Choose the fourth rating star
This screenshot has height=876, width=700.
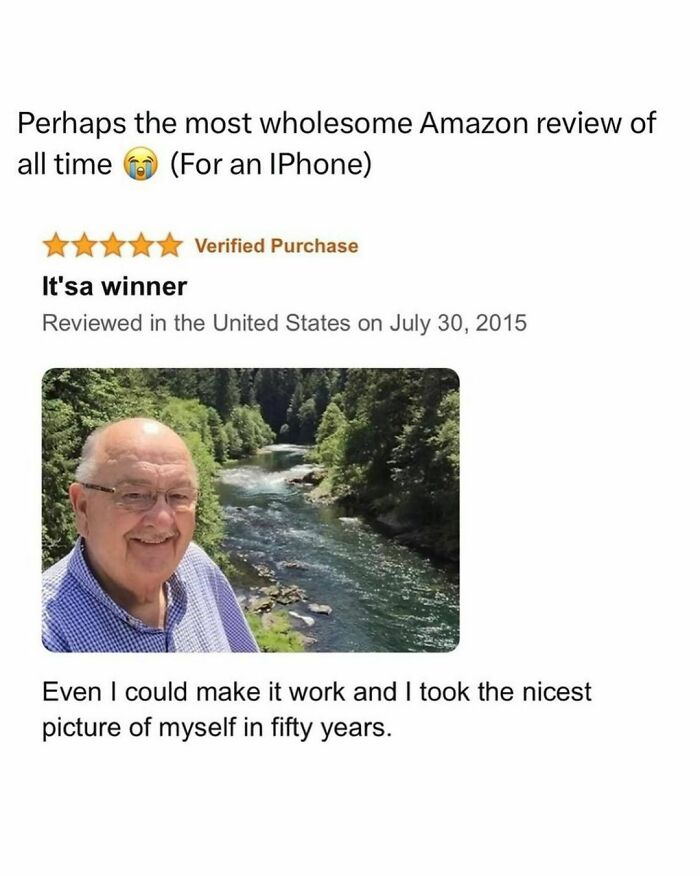click(141, 246)
